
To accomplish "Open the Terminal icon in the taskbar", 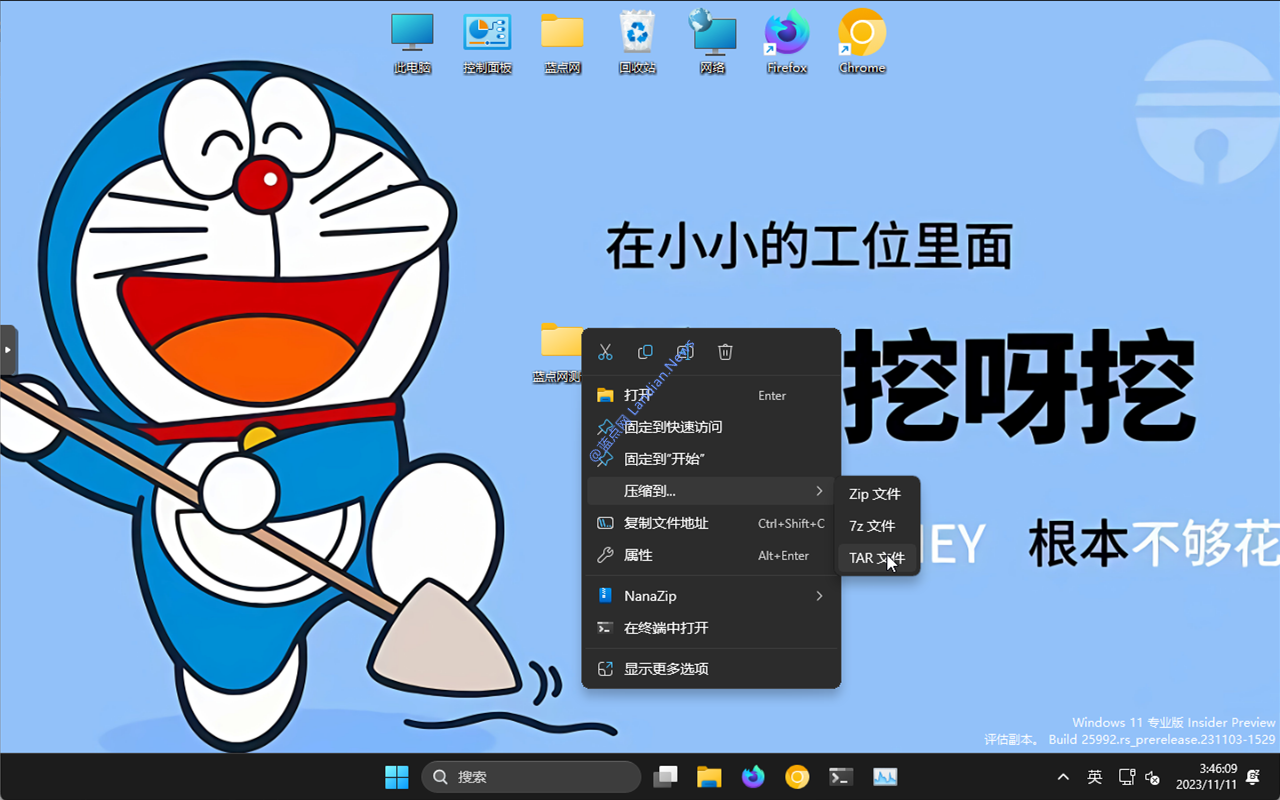I will tap(841, 777).
